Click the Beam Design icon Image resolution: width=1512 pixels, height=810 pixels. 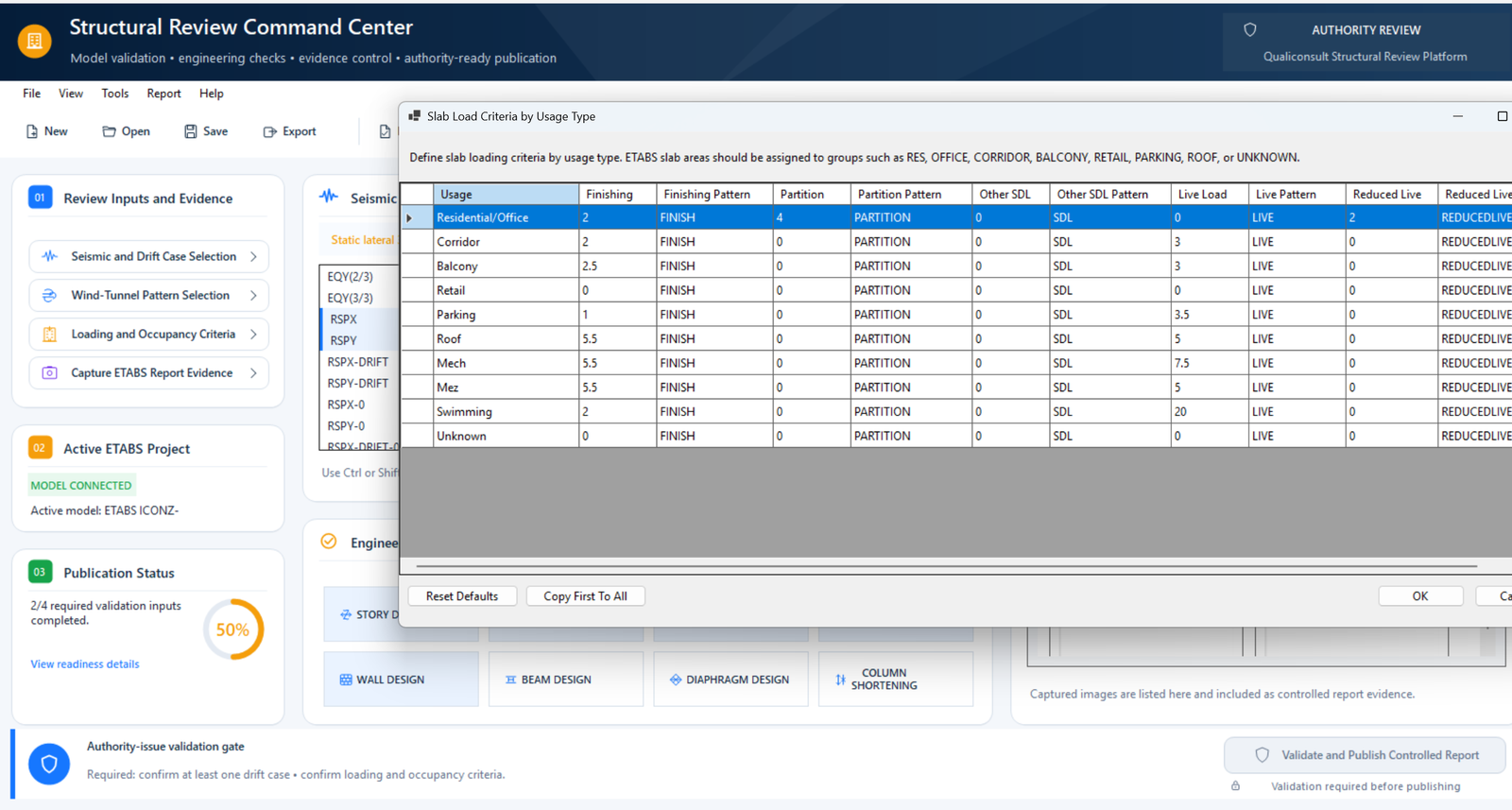click(x=511, y=680)
